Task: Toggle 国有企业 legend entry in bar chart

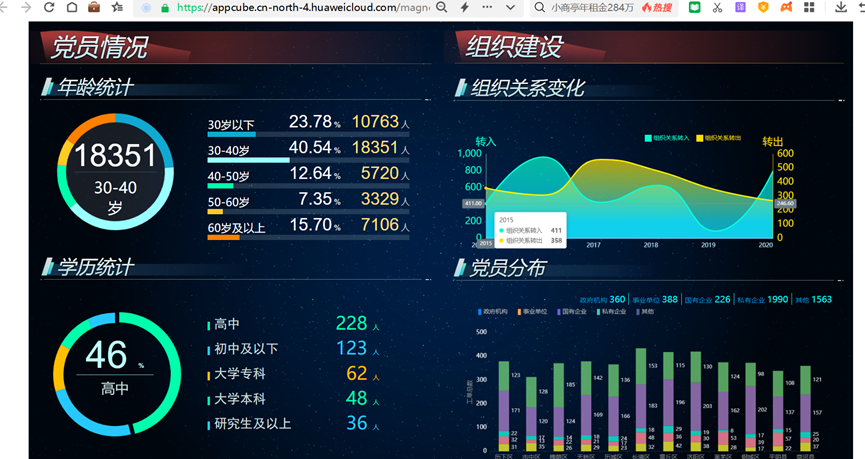Action: click(x=572, y=312)
